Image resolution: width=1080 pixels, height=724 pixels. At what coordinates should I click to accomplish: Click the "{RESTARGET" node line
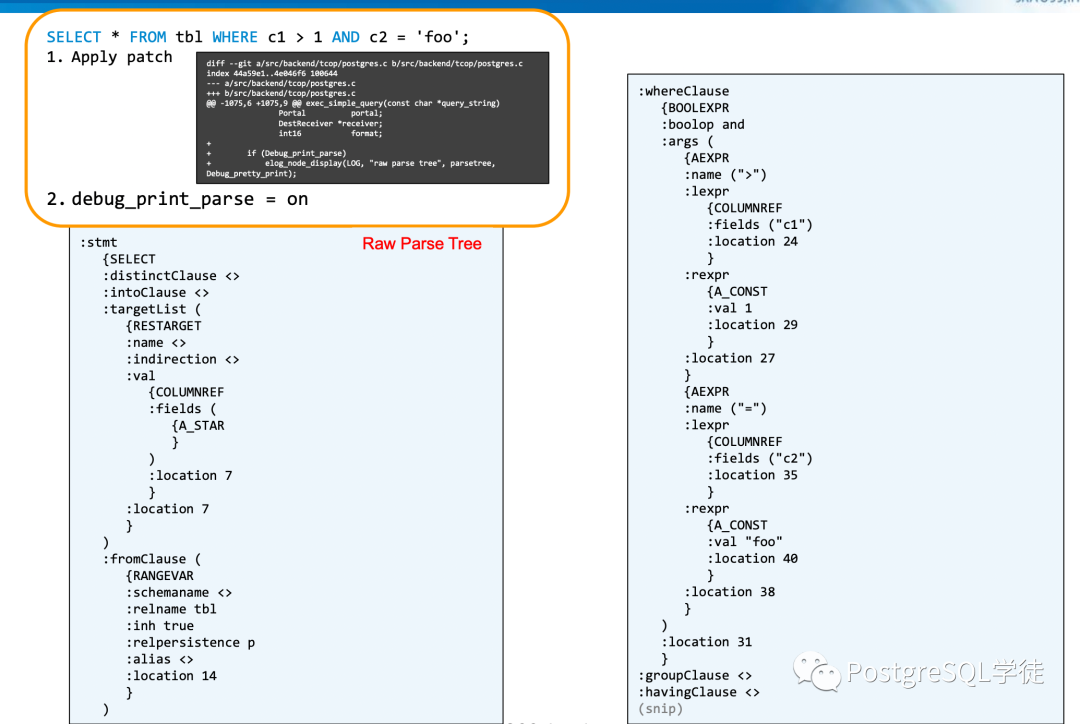pos(163,326)
